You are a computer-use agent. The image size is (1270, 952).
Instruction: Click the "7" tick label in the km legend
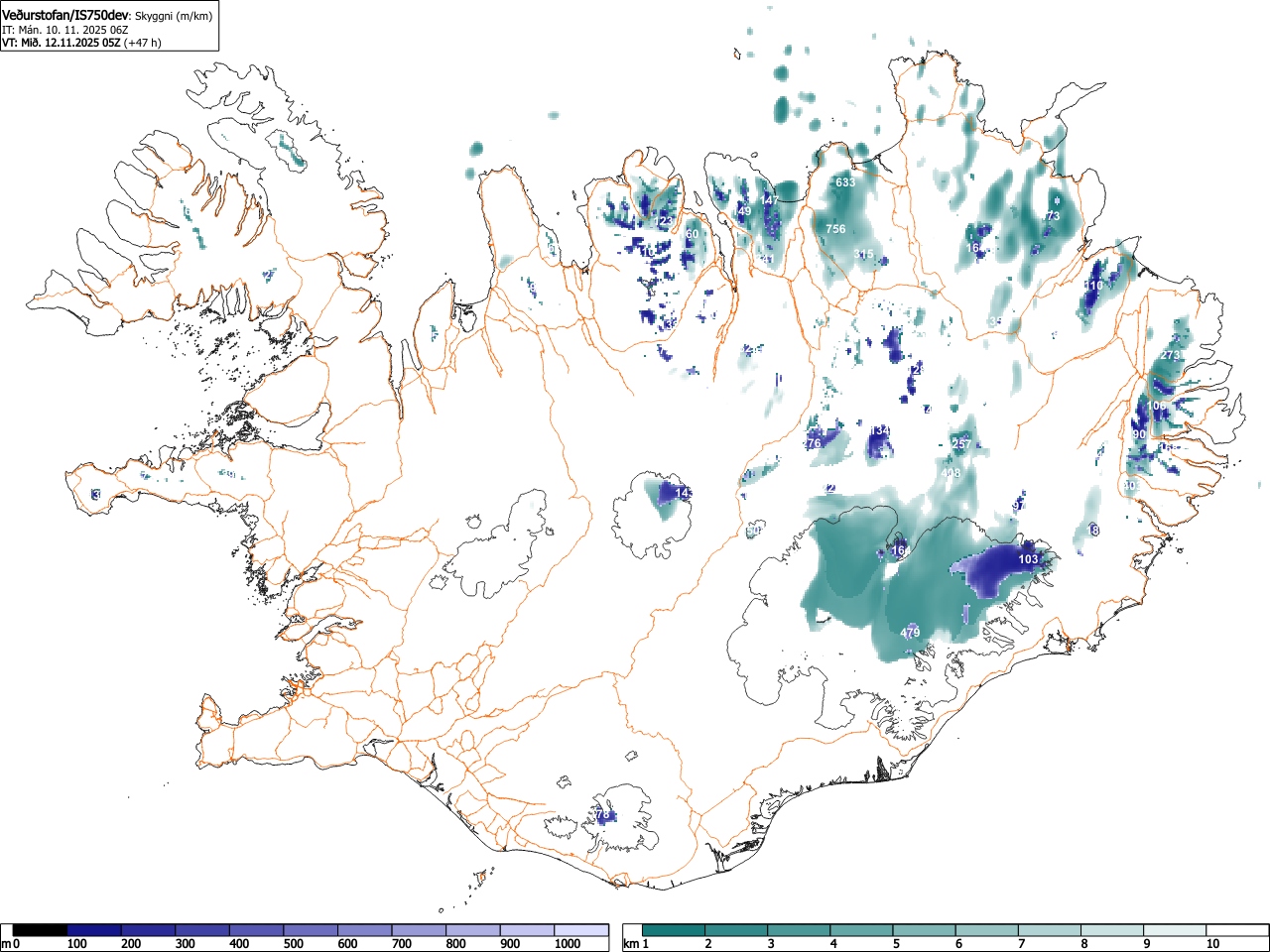click(x=1021, y=944)
